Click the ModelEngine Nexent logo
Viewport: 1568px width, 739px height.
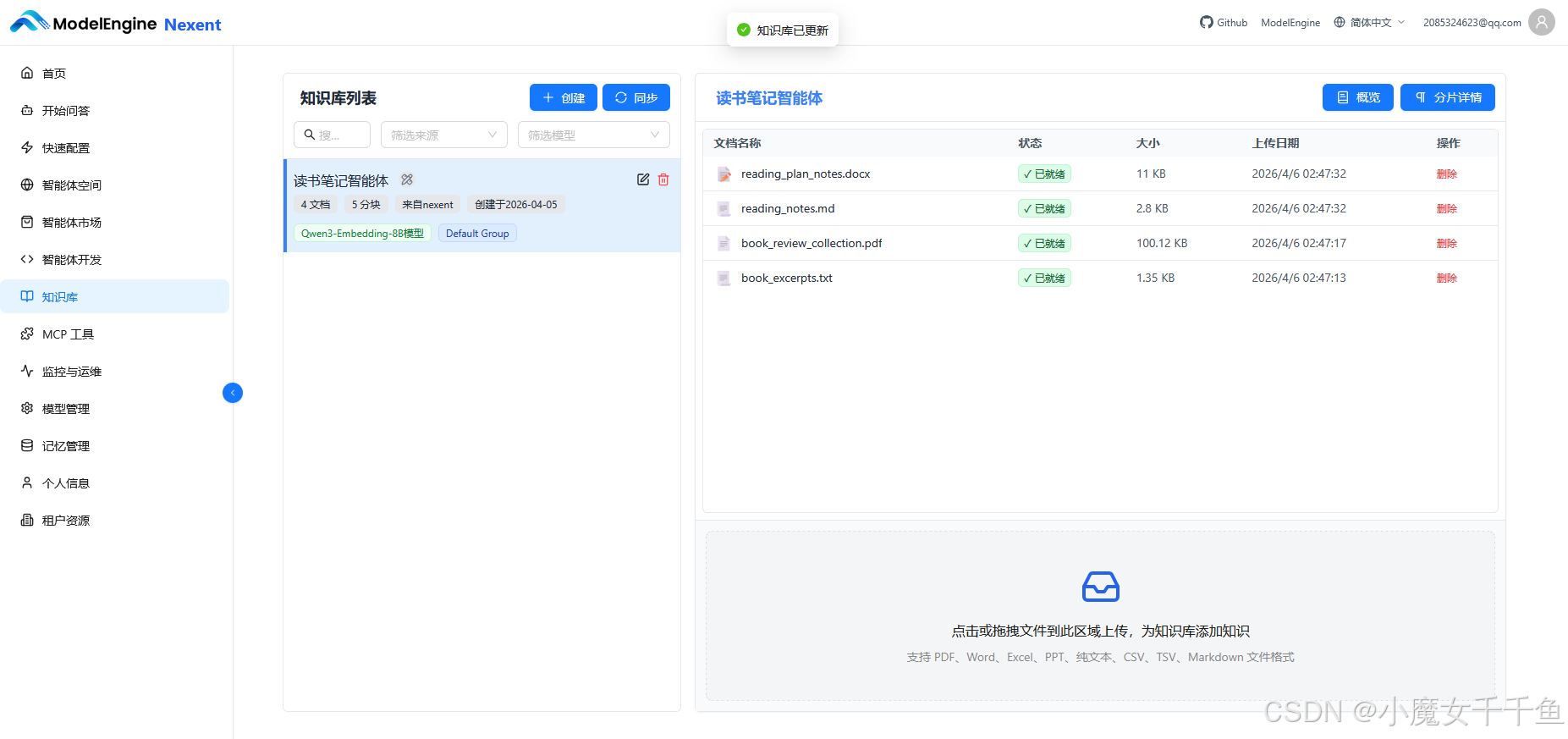115,23
